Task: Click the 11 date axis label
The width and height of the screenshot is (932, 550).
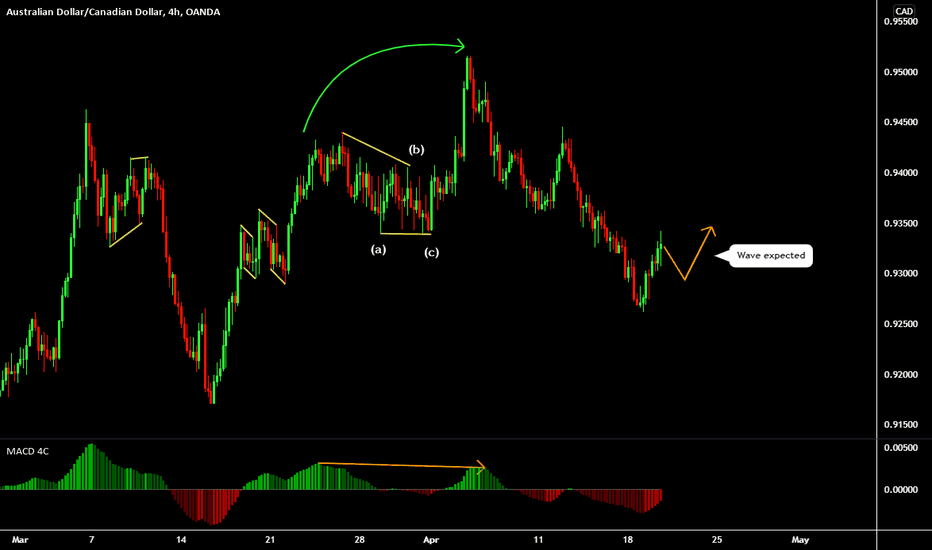Action: [x=538, y=540]
